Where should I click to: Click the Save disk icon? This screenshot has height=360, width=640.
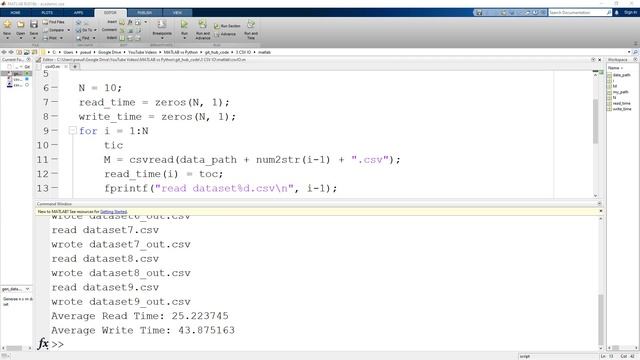point(34,25)
